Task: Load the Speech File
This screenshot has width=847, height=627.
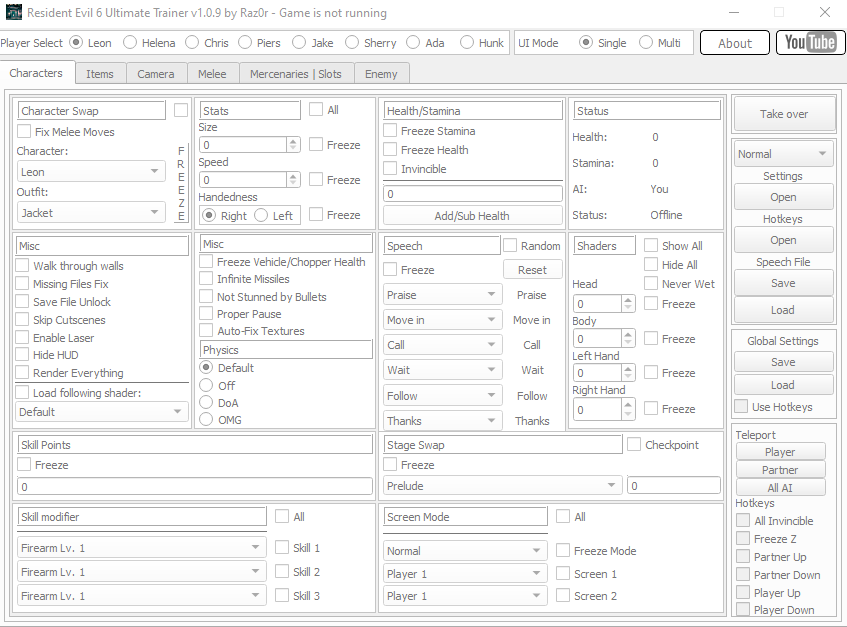Action: tap(783, 310)
